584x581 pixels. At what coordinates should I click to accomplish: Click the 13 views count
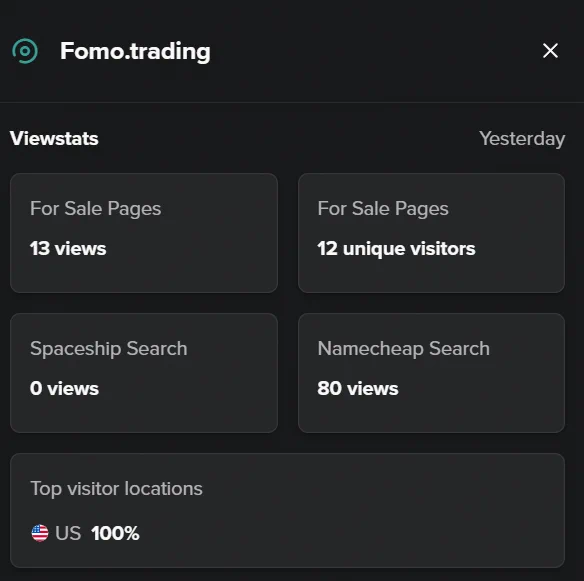point(68,248)
